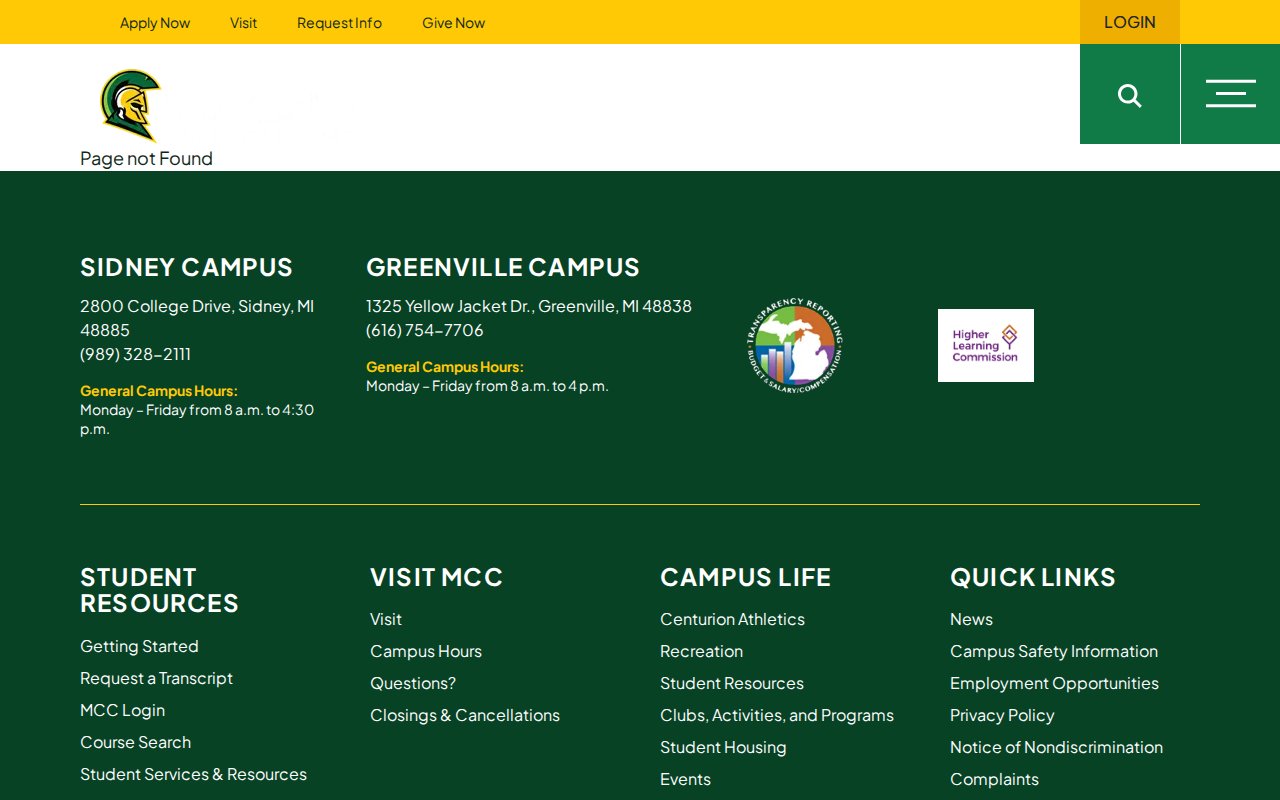Open the hamburger navigation menu
Image resolution: width=1280 pixels, height=800 pixels.
click(1230, 94)
